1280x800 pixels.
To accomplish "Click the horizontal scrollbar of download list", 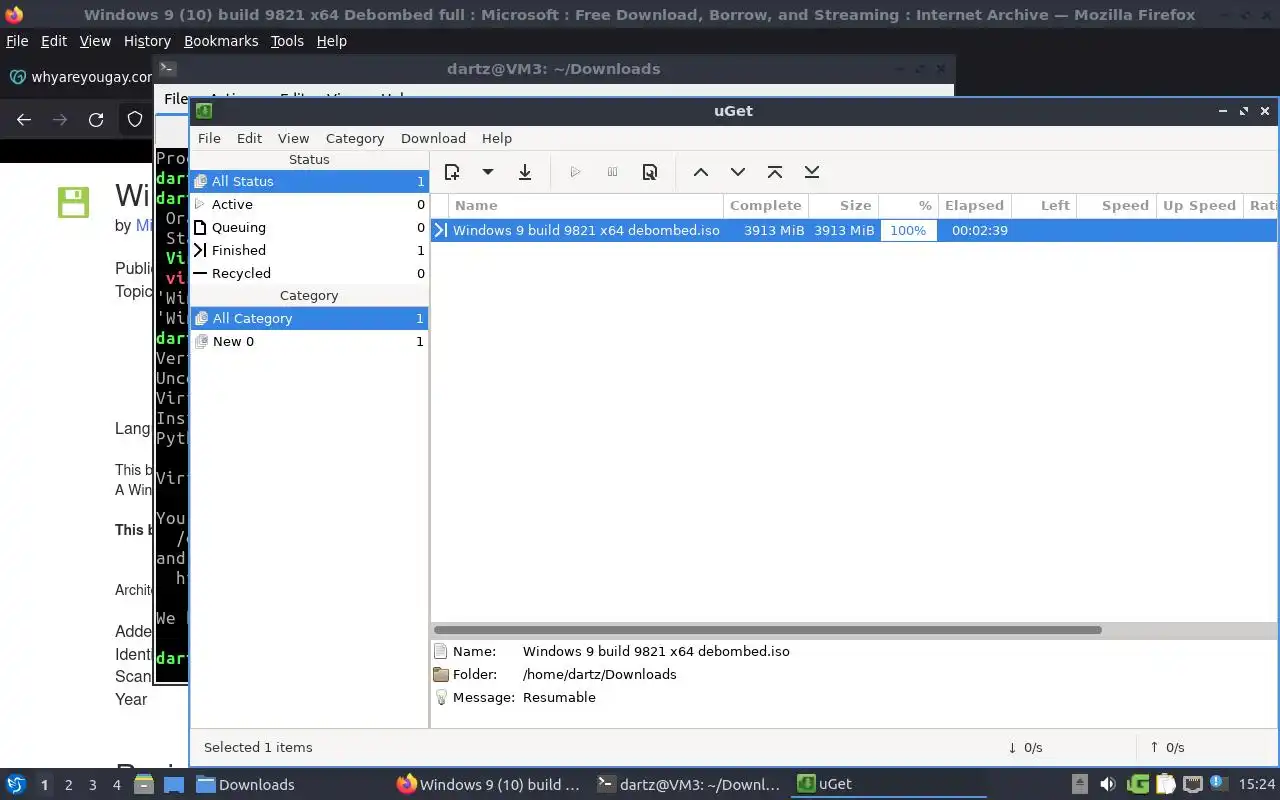I will coord(768,630).
